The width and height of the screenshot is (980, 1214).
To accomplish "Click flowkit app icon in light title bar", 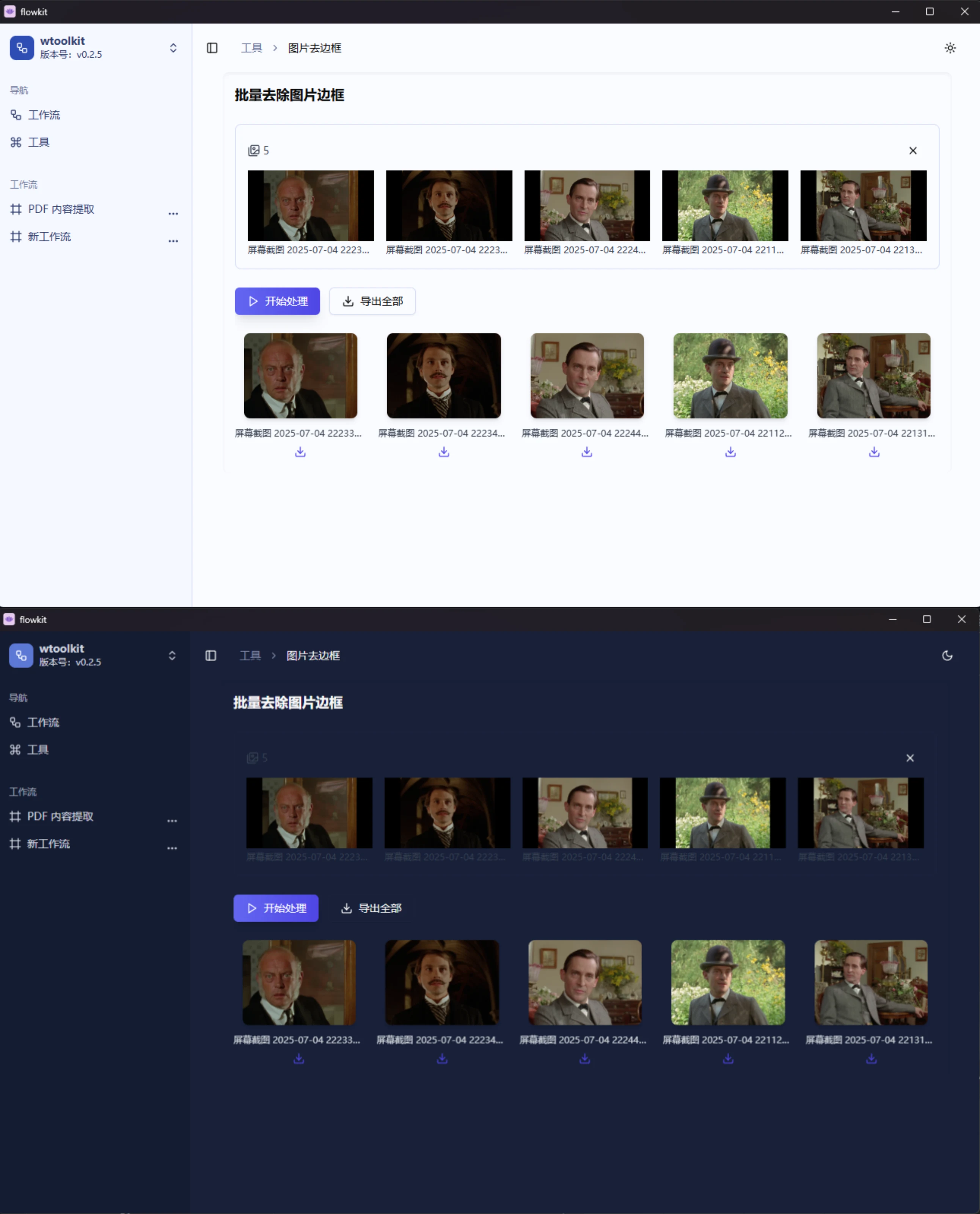I will [9, 12].
